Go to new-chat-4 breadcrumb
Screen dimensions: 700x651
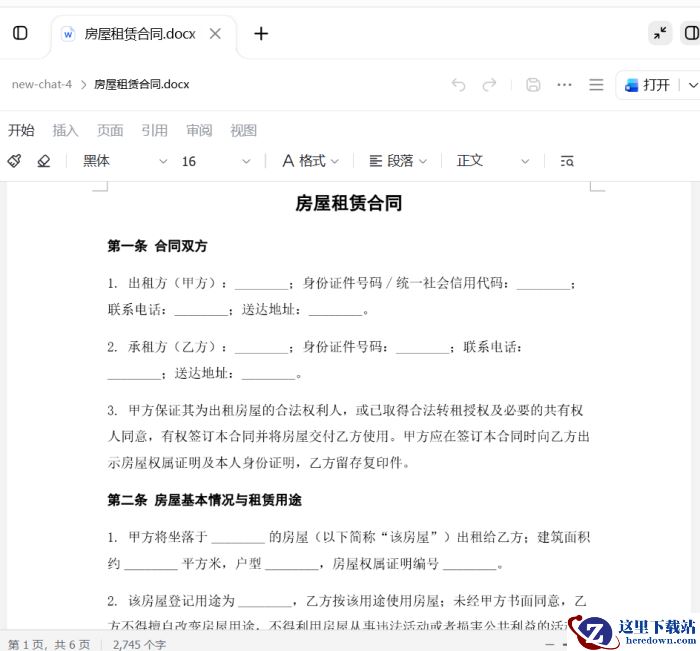[x=42, y=84]
